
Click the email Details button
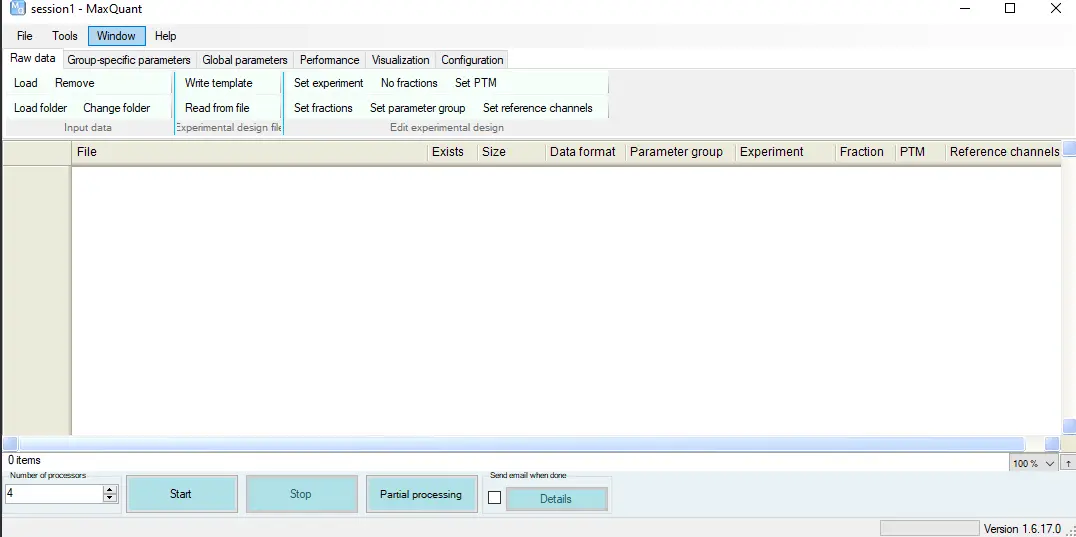pos(557,499)
